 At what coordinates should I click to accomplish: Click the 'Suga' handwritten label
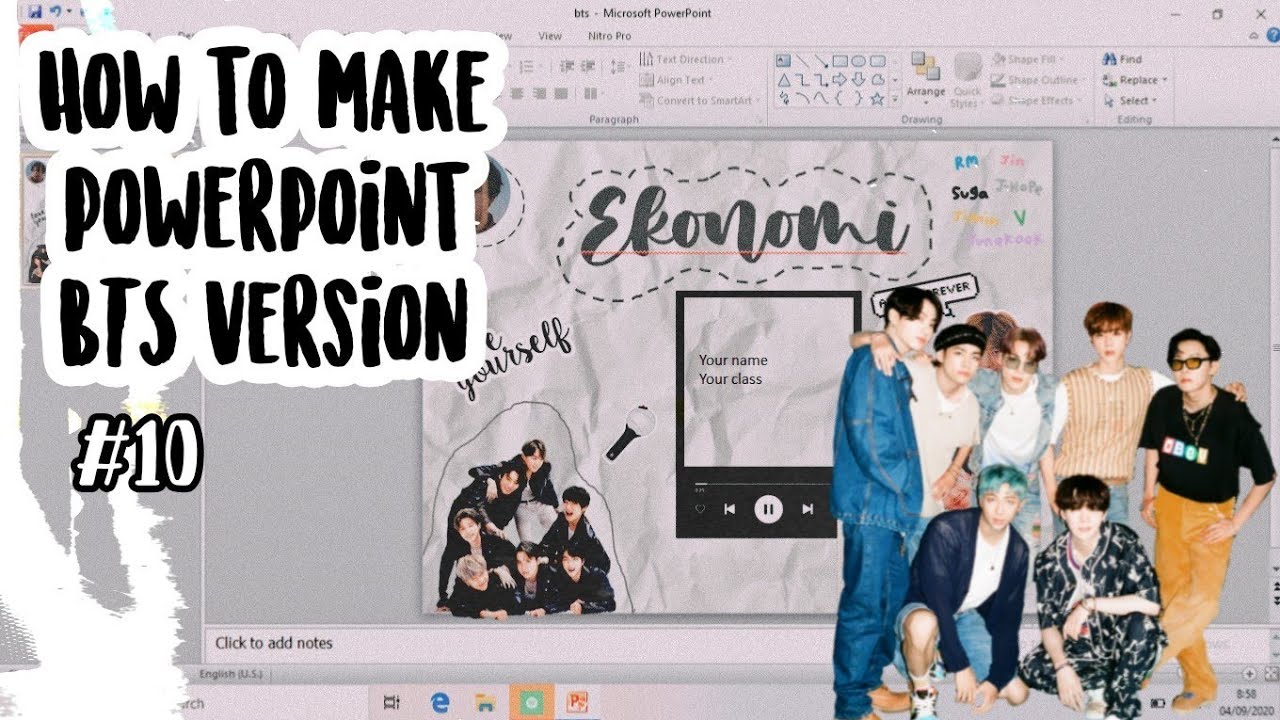[970, 192]
